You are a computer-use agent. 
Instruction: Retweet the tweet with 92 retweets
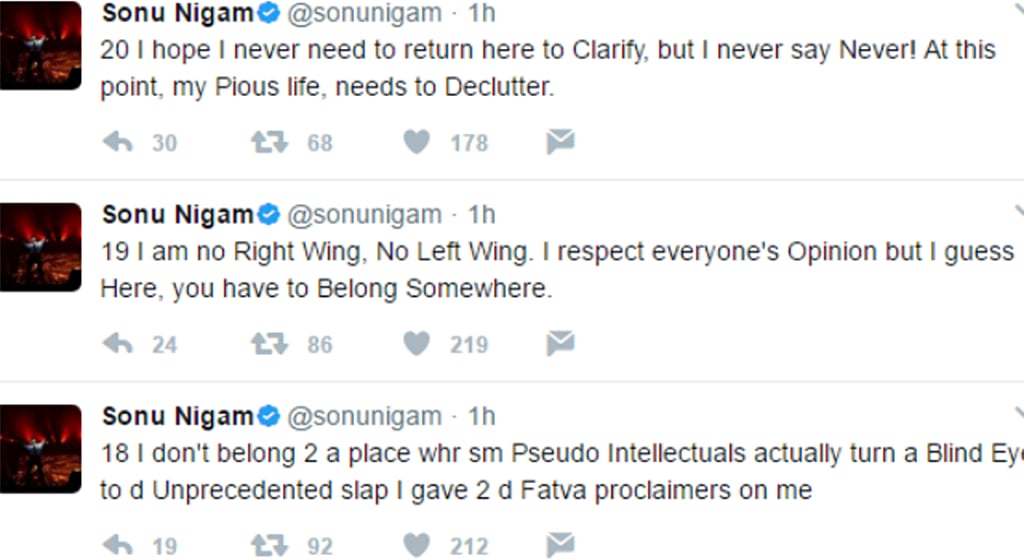[x=268, y=546]
